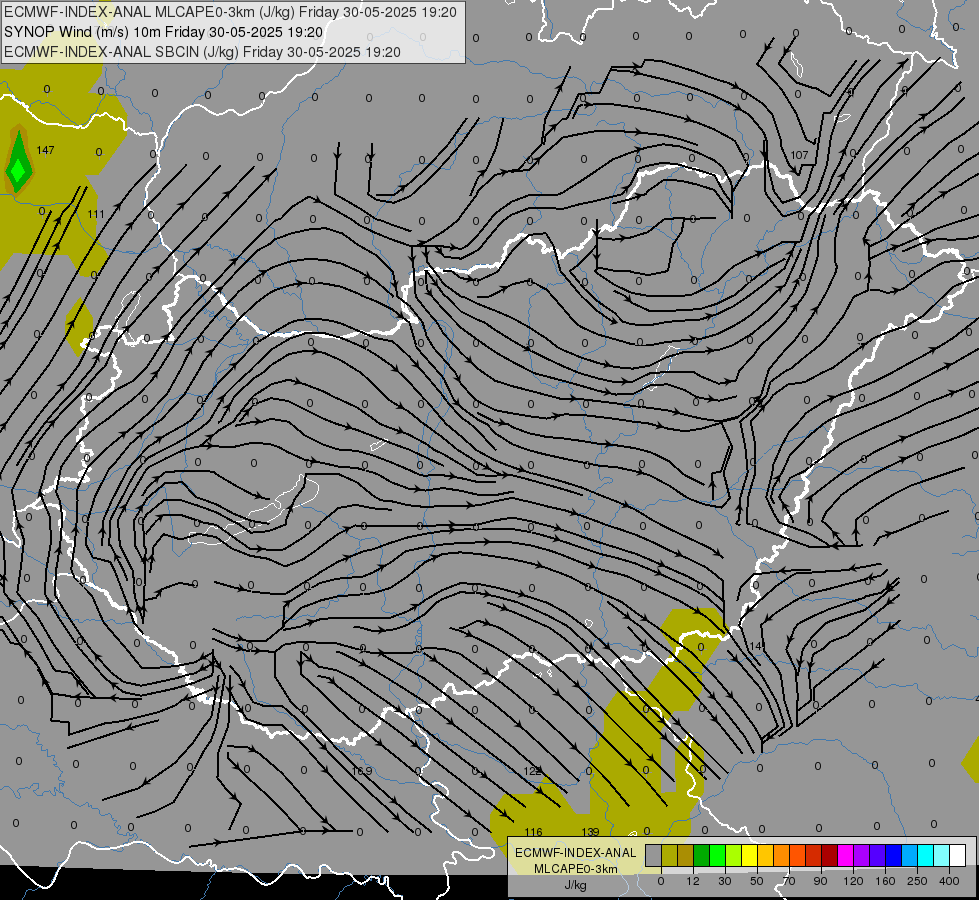The image size is (979, 900).
Task: Select the gray swatch in the legend
Action: pos(654,855)
